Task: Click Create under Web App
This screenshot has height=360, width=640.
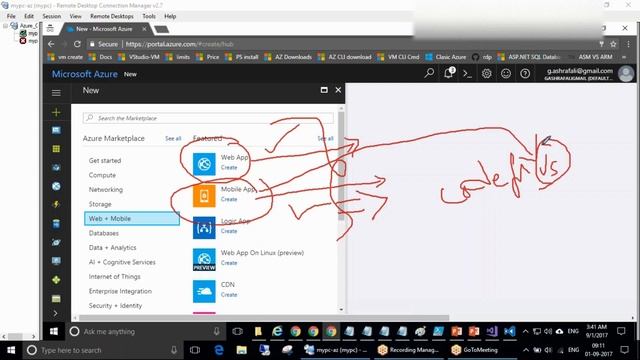Action: [229, 167]
